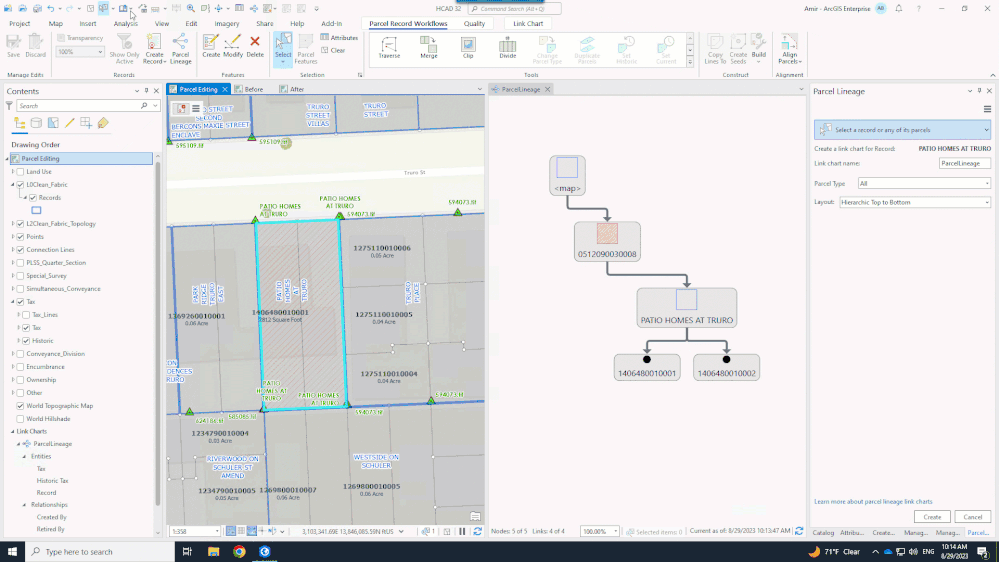Switch Contents to List By Data Source
This screenshot has height=562, width=999.
[x=36, y=123]
